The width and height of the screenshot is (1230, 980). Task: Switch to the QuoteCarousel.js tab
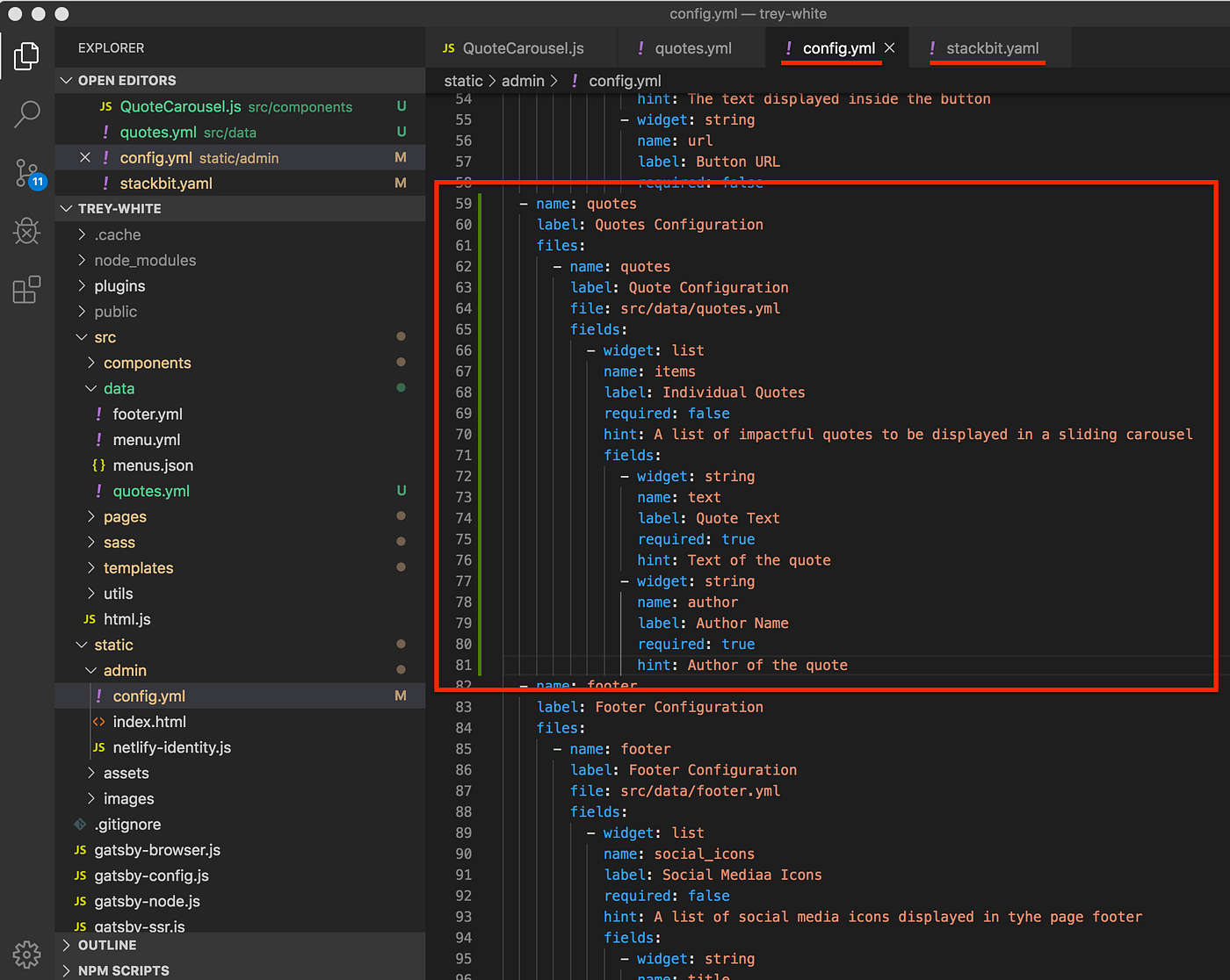[x=522, y=48]
